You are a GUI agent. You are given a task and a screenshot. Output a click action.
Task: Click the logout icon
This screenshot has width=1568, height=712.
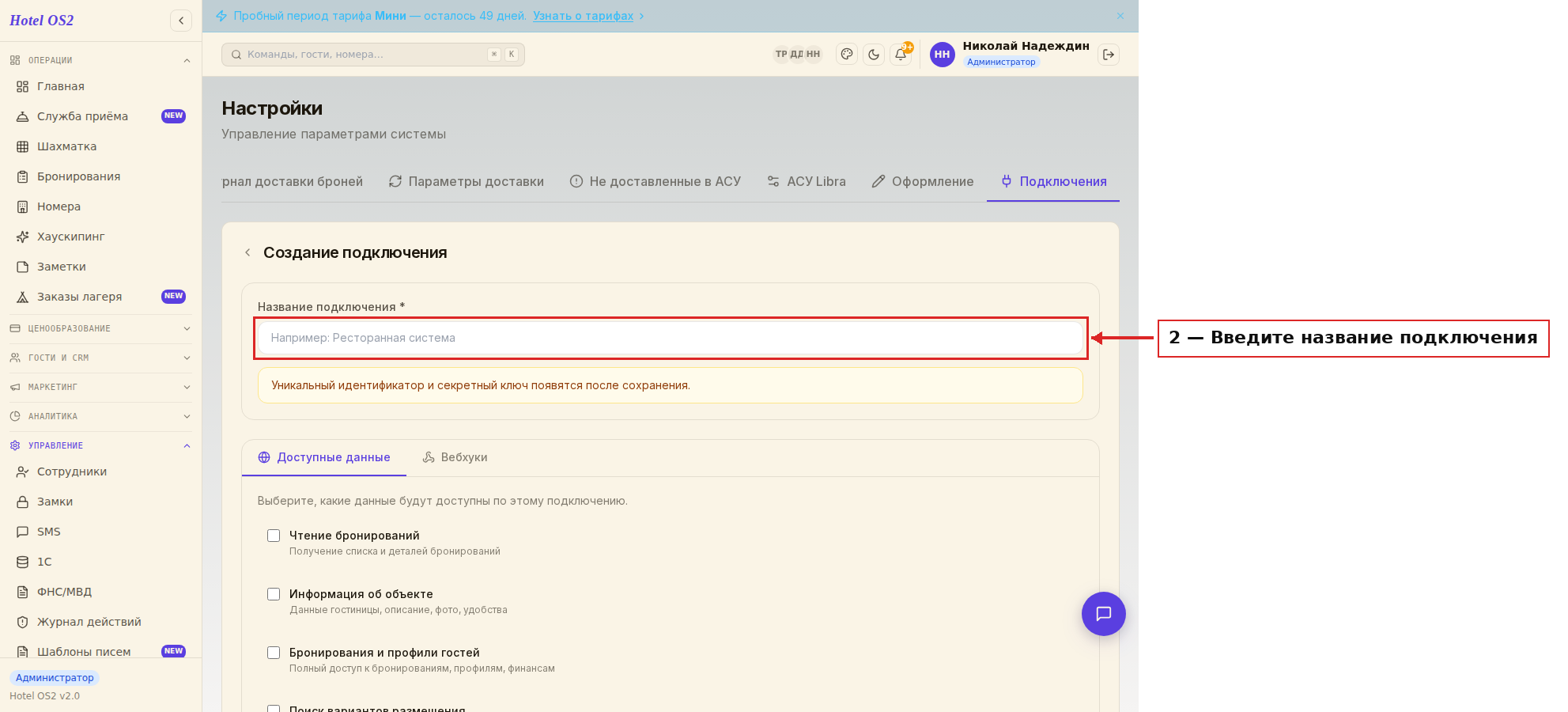tap(1109, 55)
